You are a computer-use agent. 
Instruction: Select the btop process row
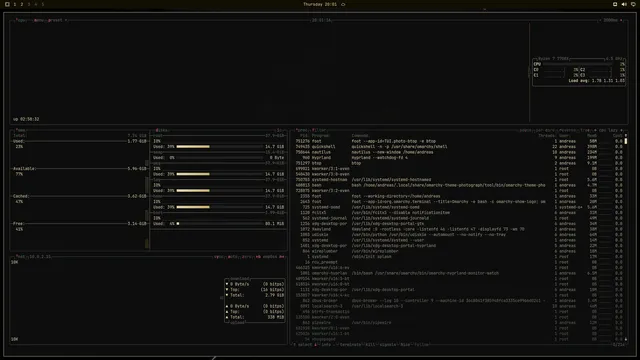click(459, 163)
